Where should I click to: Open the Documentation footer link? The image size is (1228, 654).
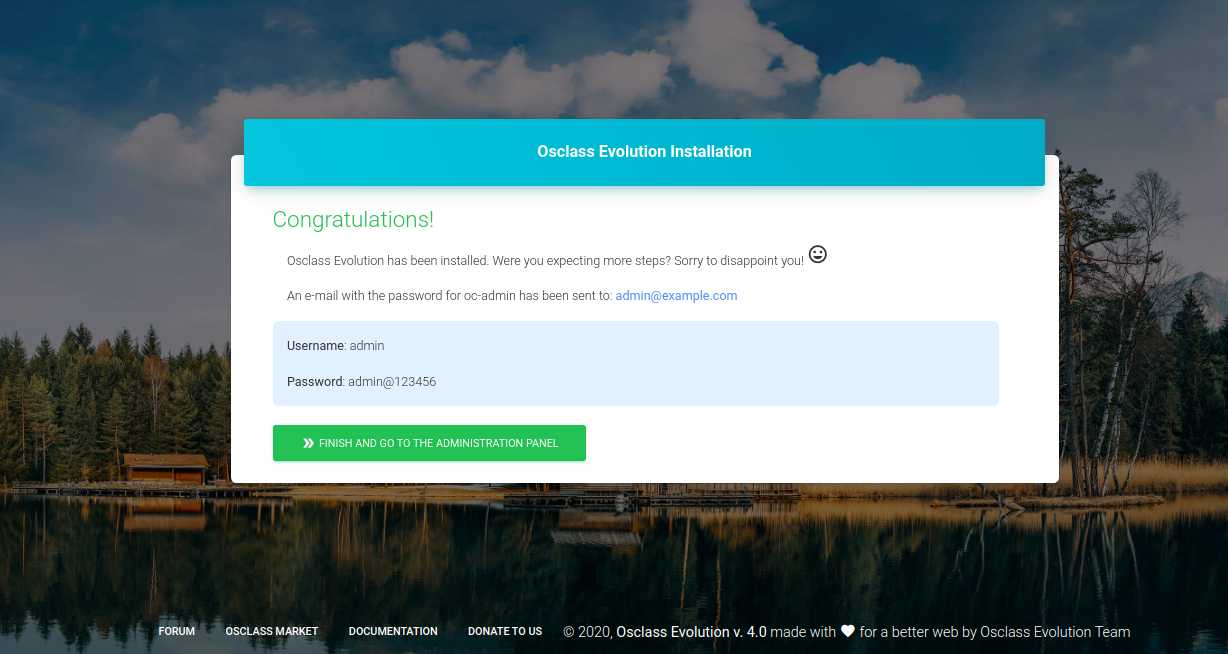(393, 632)
